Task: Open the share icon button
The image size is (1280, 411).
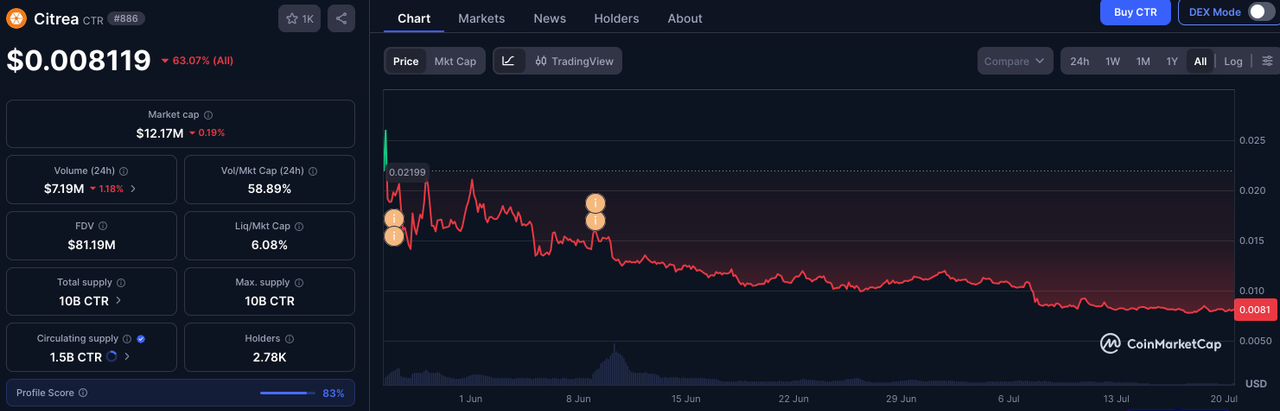Action: point(341,18)
